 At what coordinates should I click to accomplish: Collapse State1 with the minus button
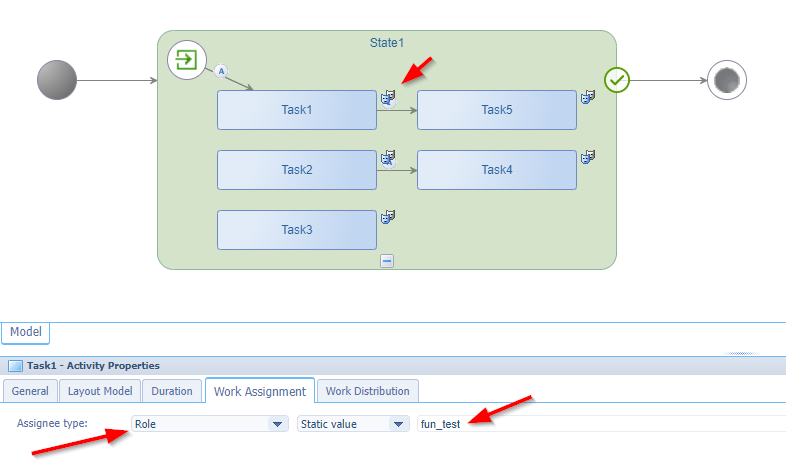[387, 261]
